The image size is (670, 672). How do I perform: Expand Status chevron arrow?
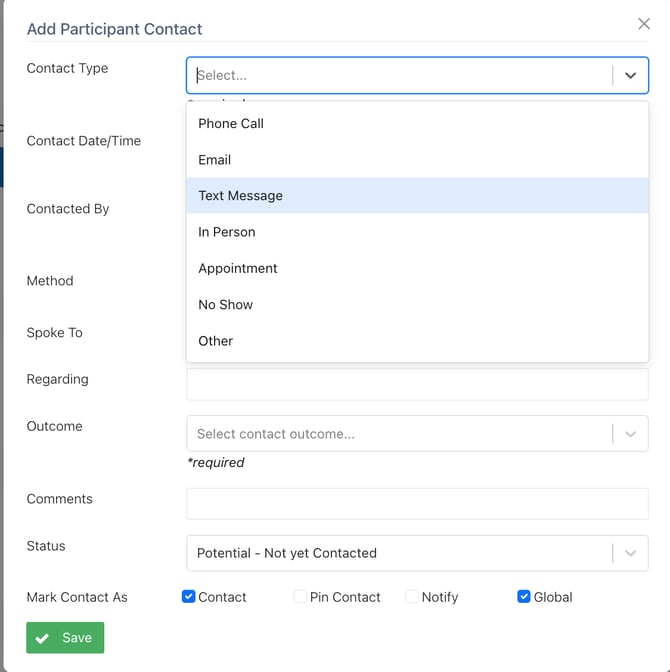coord(630,553)
